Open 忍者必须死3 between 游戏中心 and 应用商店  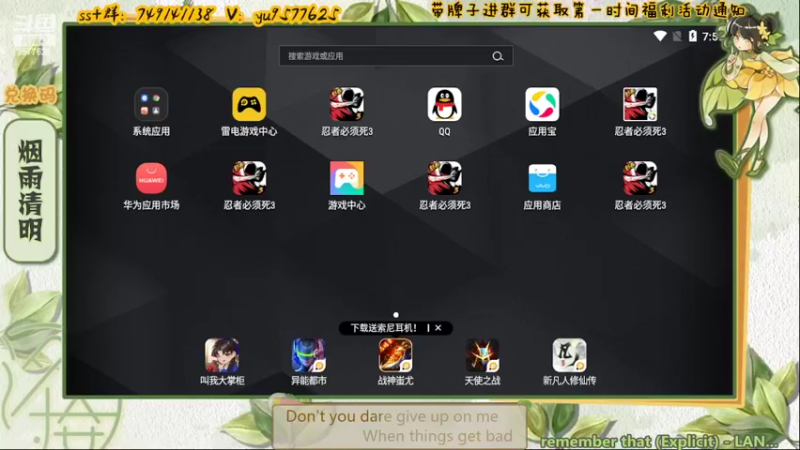click(x=444, y=178)
